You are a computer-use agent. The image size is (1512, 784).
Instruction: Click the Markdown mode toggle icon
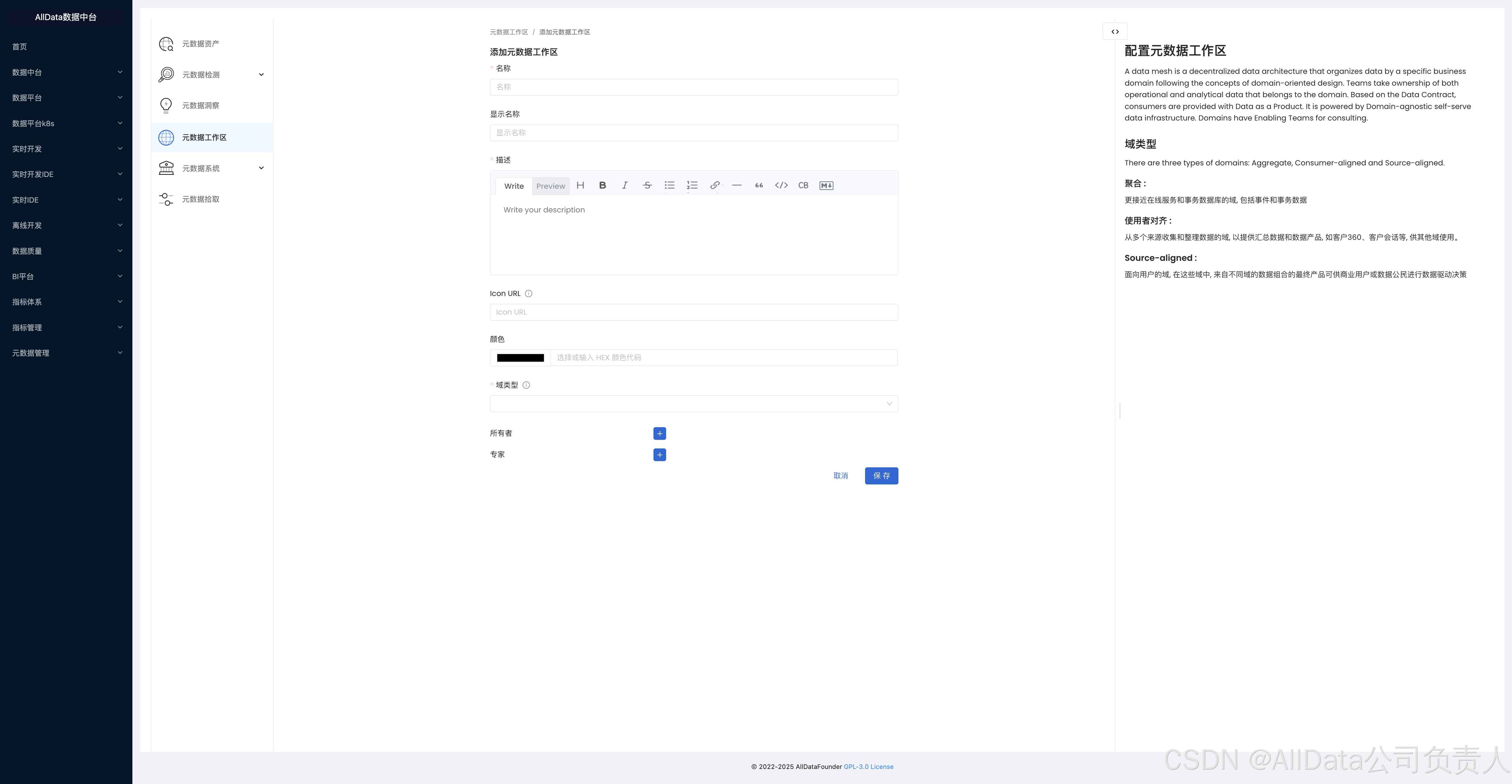826,186
